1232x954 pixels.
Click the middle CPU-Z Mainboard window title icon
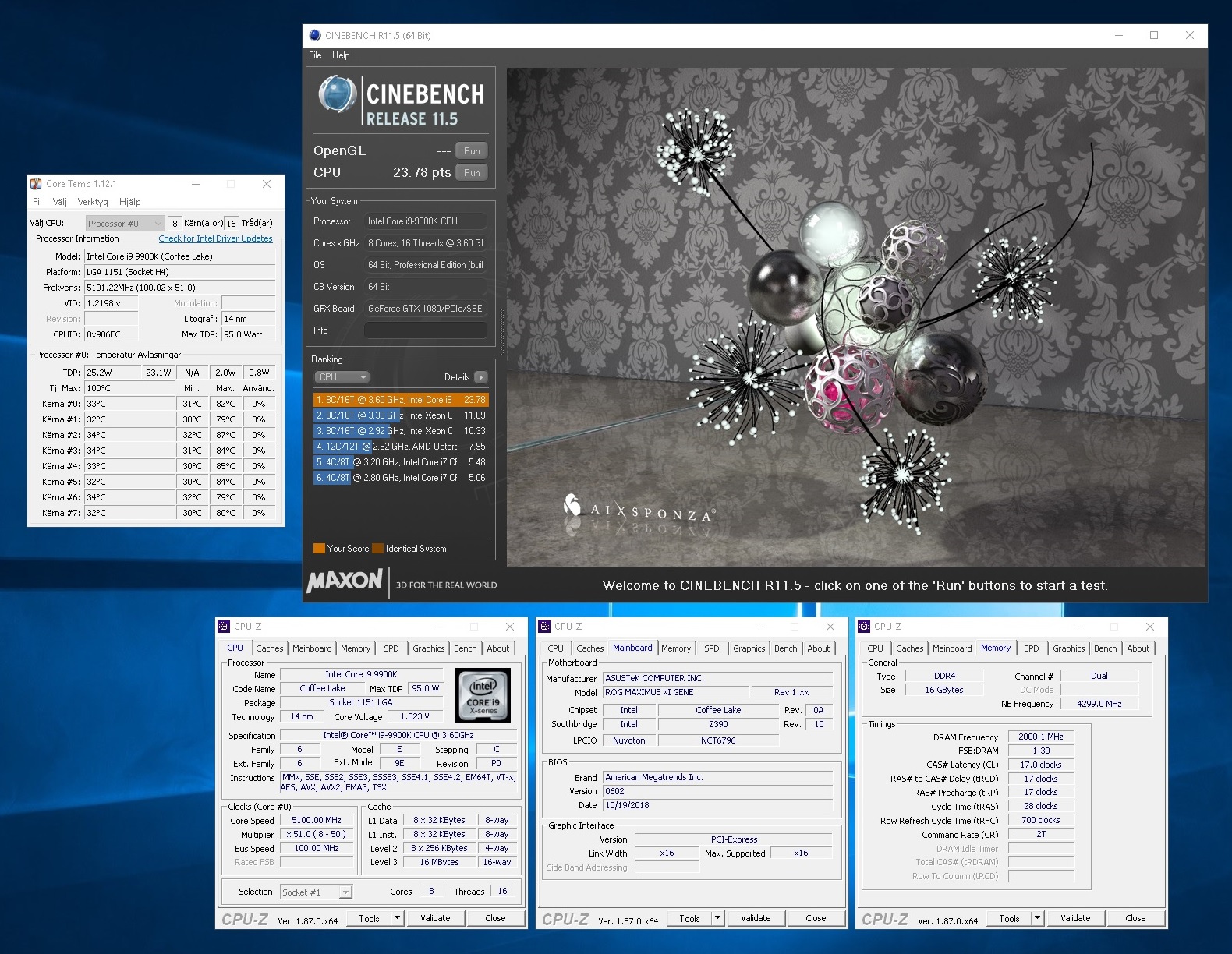pyautogui.click(x=545, y=627)
